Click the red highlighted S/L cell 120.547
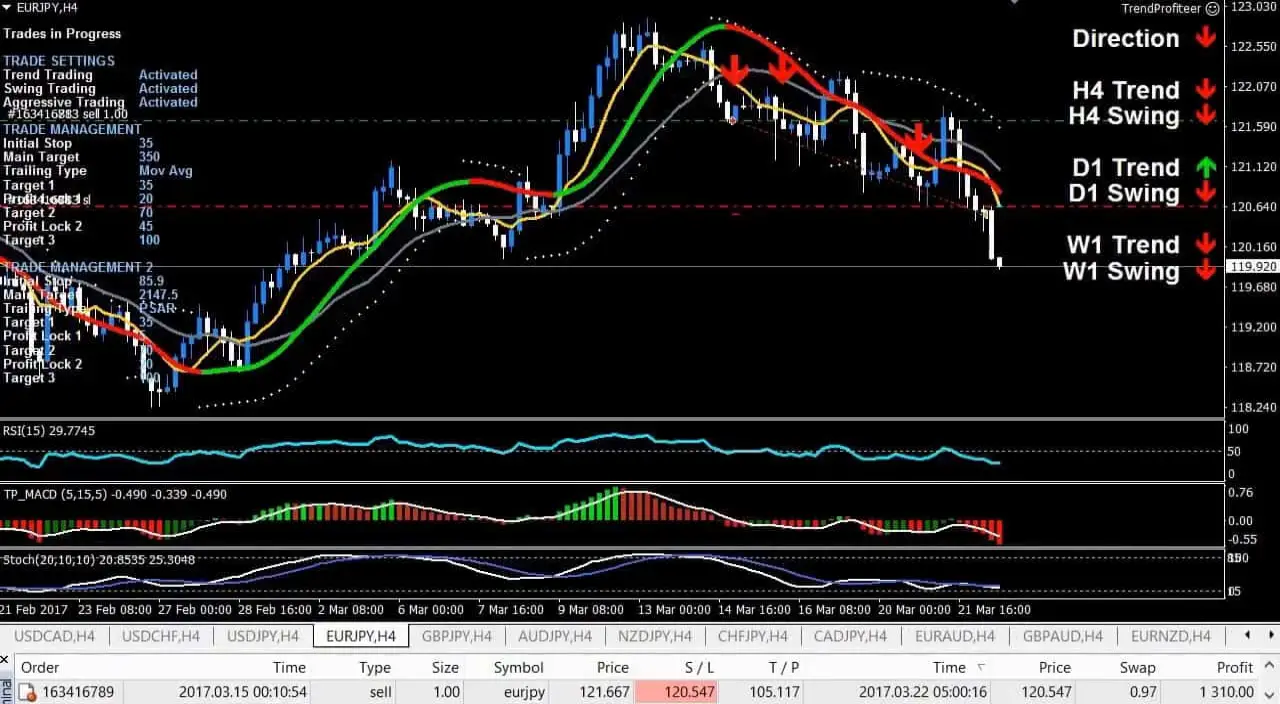 [x=676, y=691]
